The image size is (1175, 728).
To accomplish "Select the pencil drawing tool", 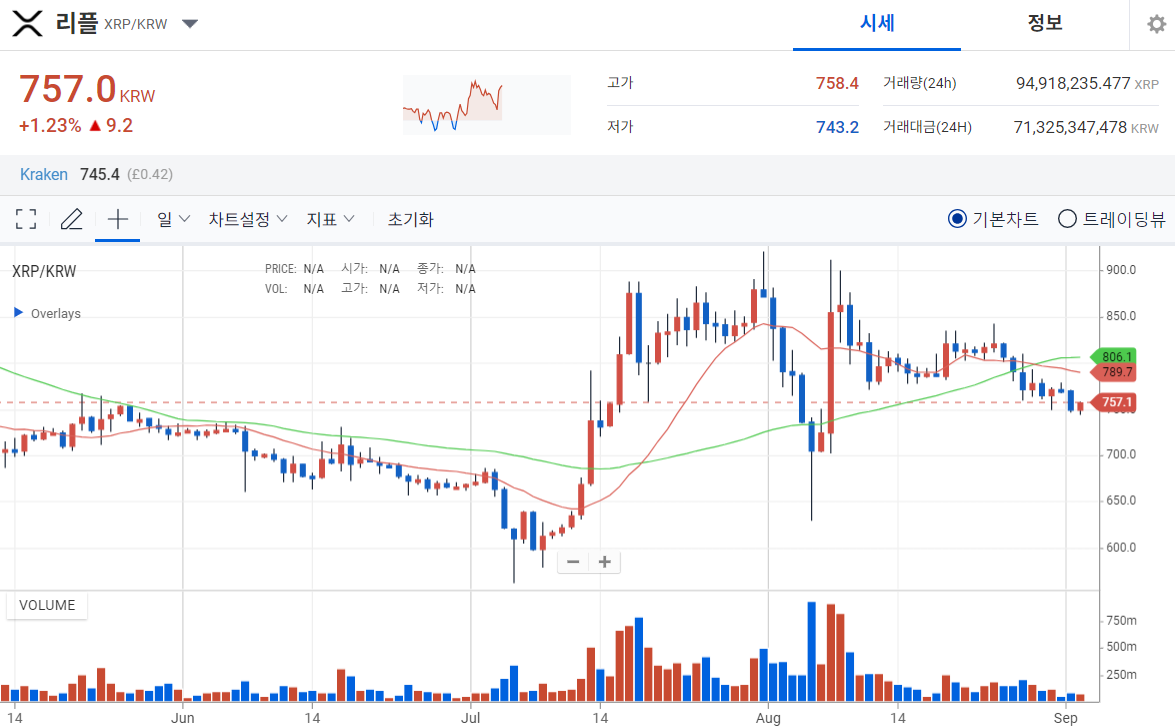I will click(x=71, y=219).
